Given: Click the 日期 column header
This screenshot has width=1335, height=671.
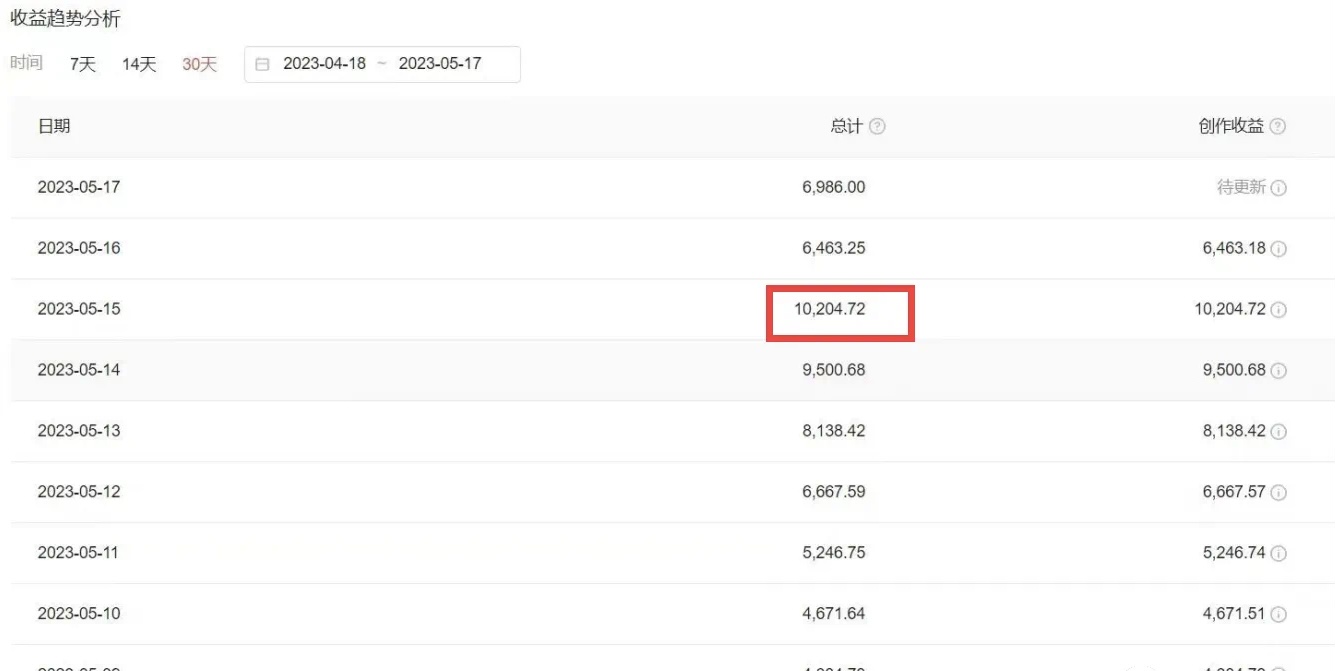Looking at the screenshot, I should (x=56, y=126).
